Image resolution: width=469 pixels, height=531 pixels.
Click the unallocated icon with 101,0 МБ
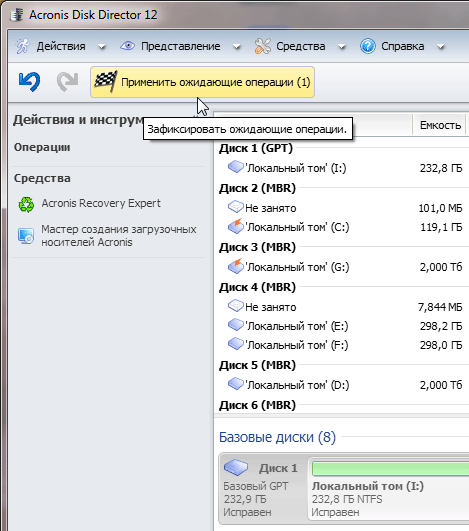pos(236,207)
